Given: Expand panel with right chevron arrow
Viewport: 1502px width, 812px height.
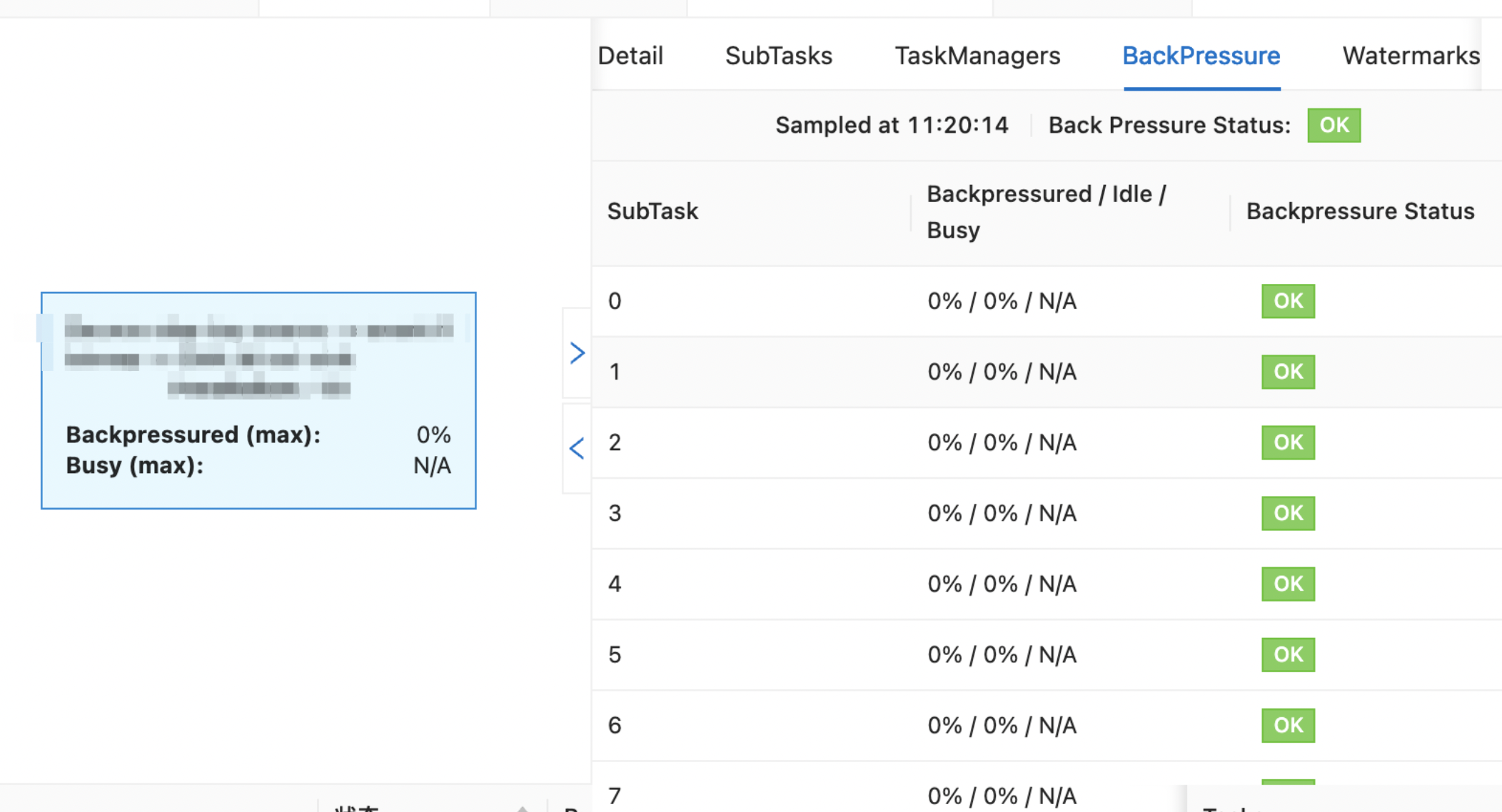Looking at the screenshot, I should [577, 352].
